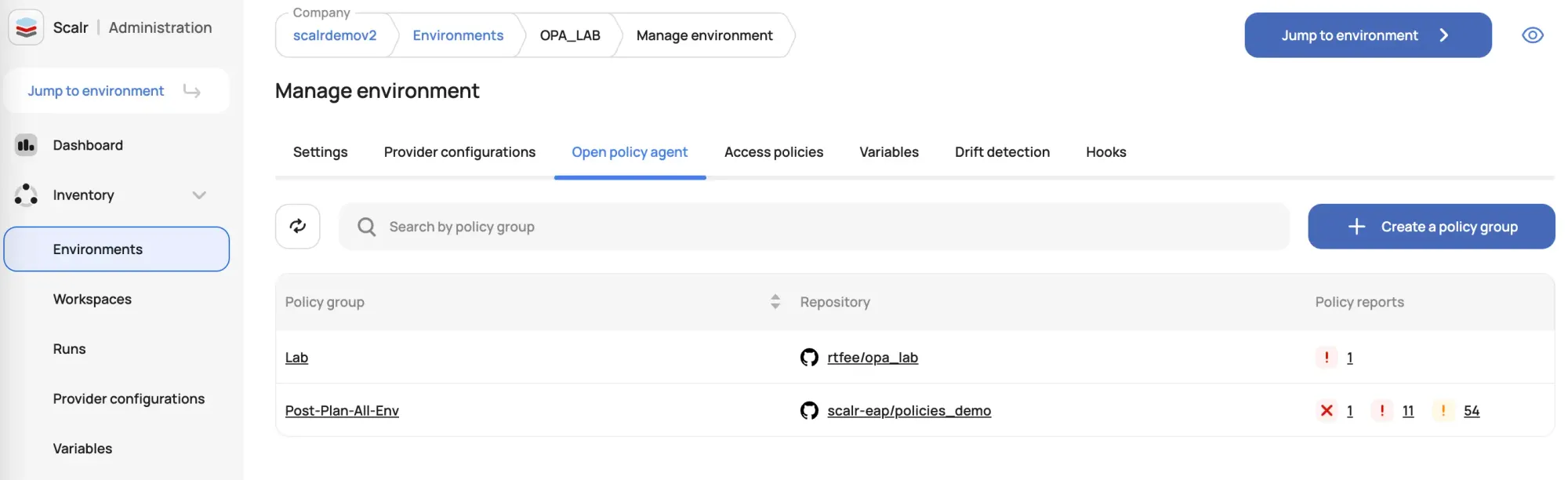1568x480 pixels.
Task: Switch to the Access policies tab
Action: pos(773,152)
